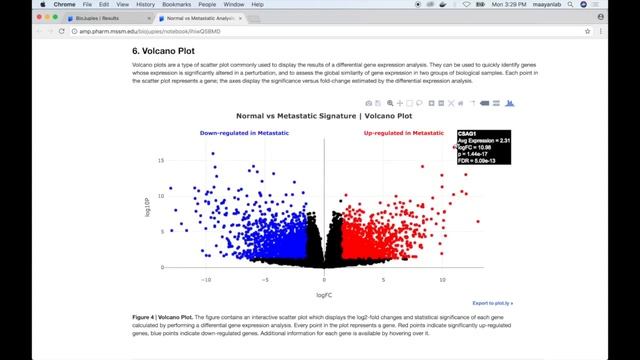
Task: Click the Wi-Fi status icon
Action: pos(467,4)
